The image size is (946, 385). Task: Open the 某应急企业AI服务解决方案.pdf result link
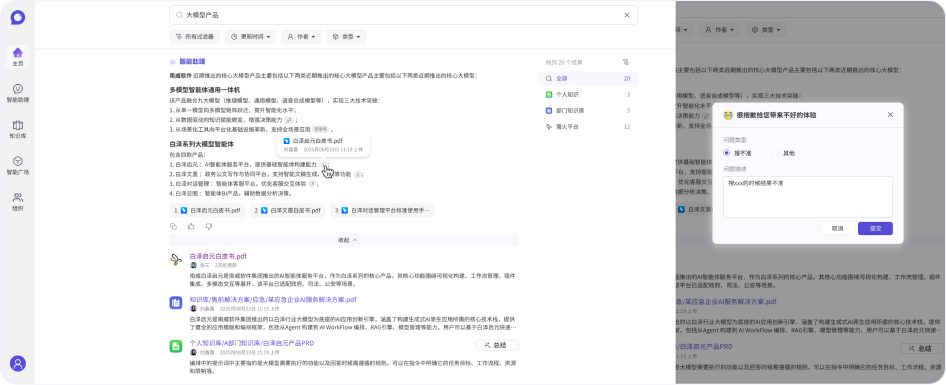point(273,299)
